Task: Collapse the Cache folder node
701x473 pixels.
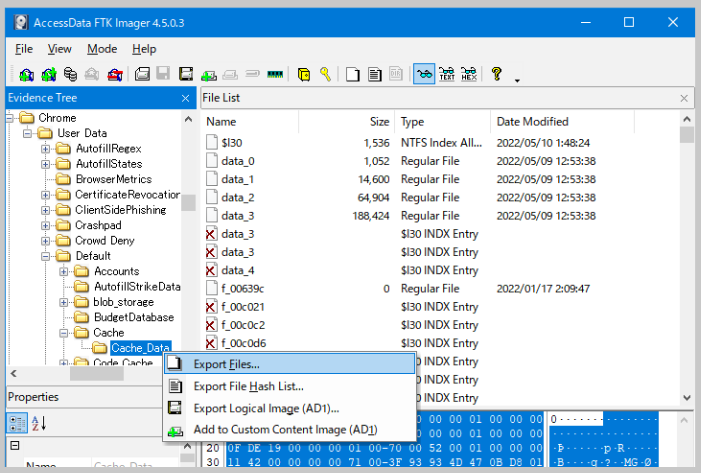Action: [x=64, y=333]
